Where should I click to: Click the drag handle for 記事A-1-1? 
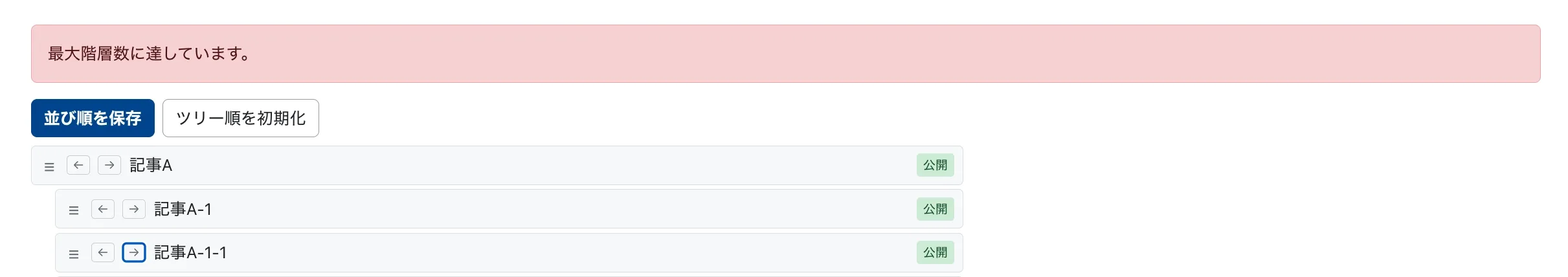74,254
